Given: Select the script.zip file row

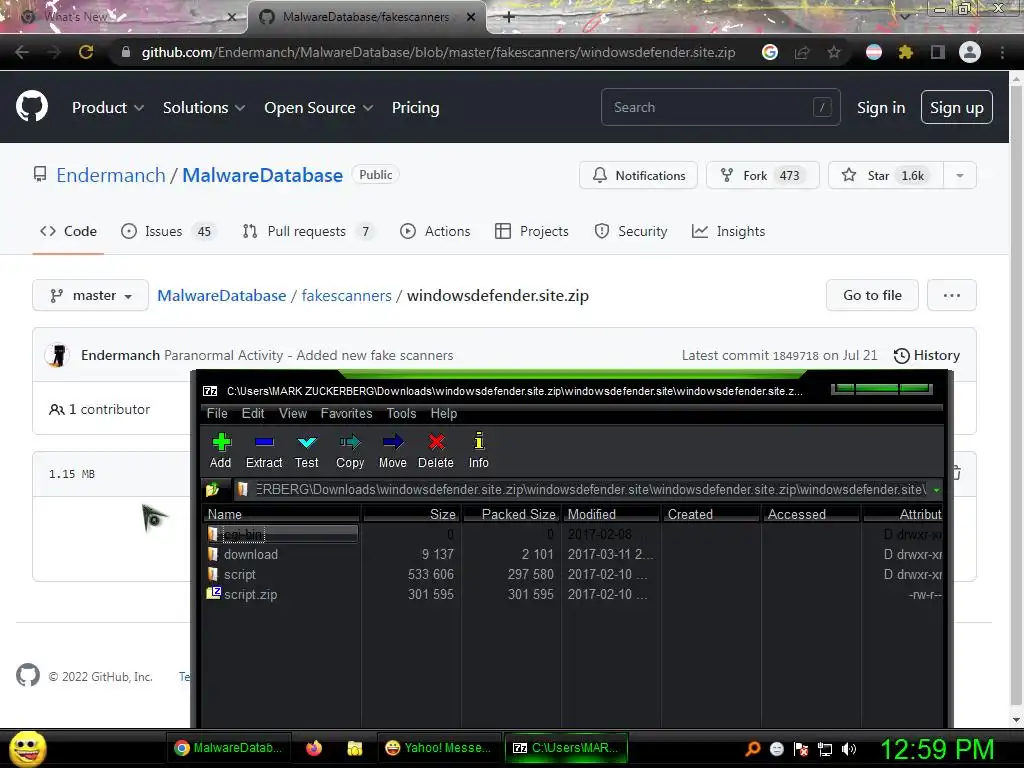Looking at the screenshot, I should (572, 594).
